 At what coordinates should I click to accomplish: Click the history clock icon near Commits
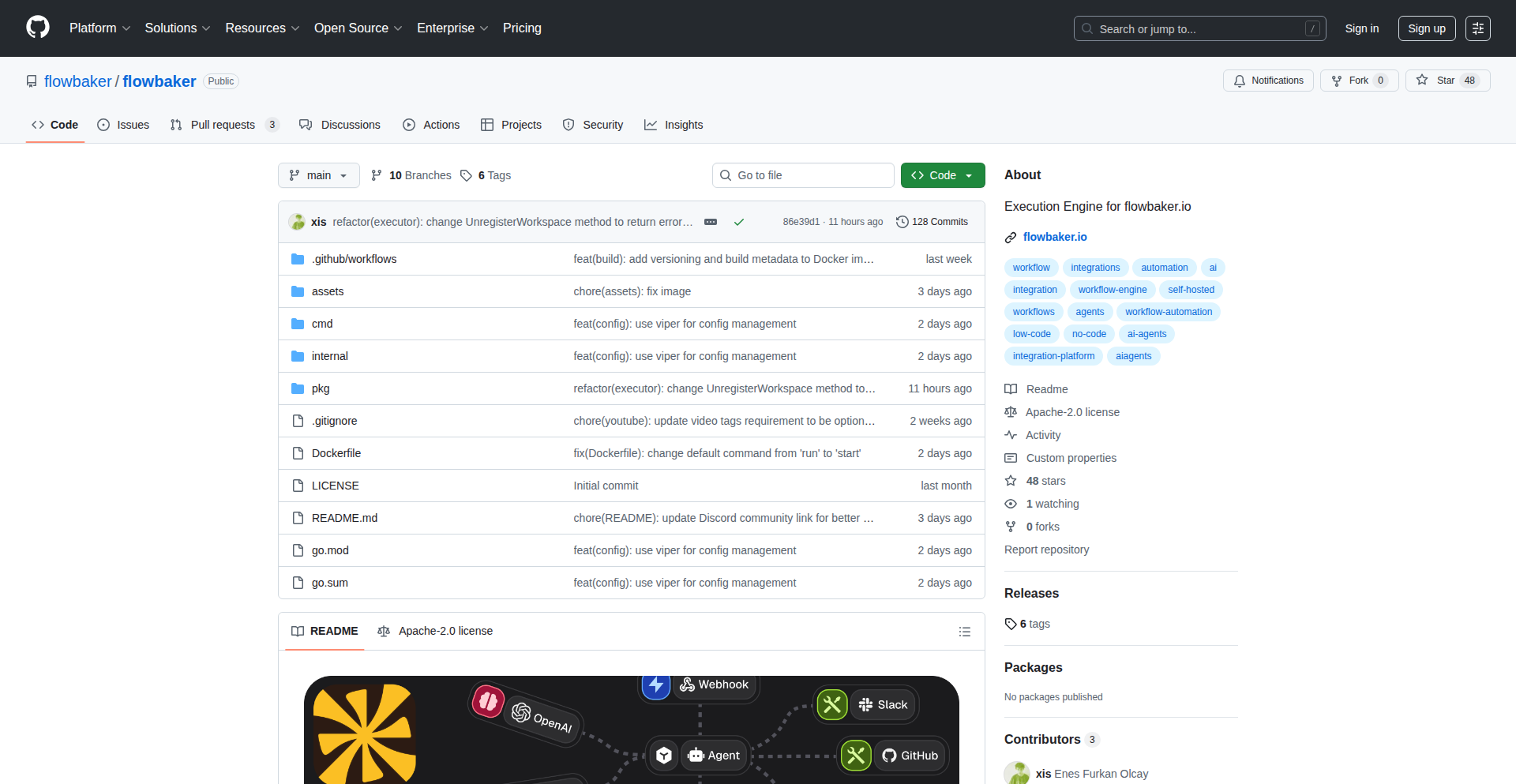click(x=902, y=222)
